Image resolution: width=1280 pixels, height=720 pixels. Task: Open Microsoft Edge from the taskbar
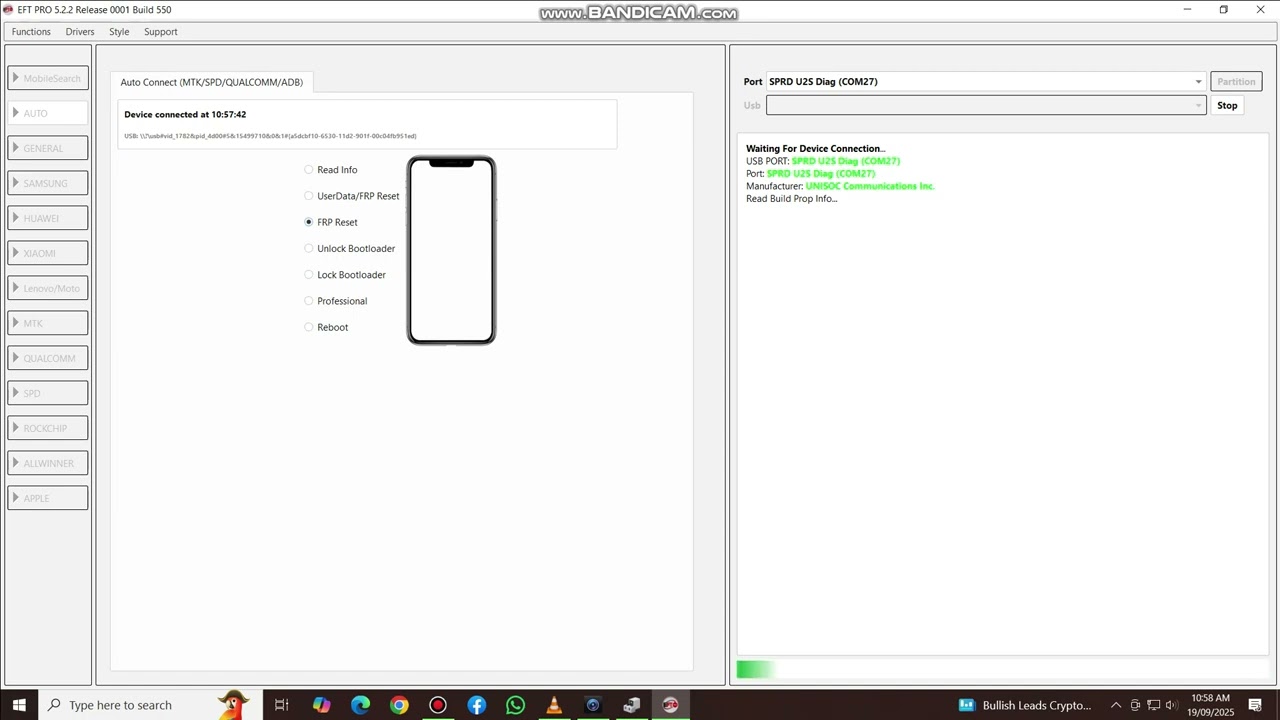pyautogui.click(x=360, y=705)
